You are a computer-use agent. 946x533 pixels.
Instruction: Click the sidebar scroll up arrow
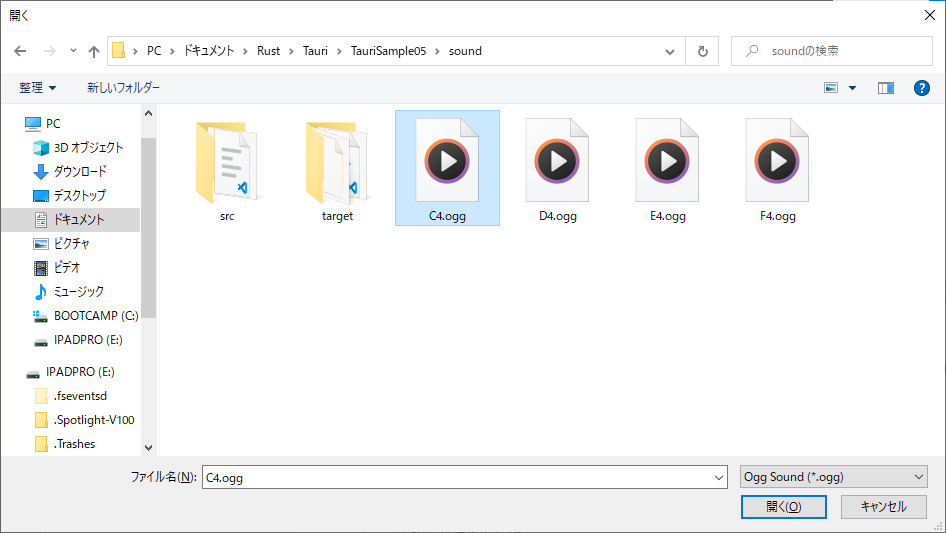tap(148, 113)
